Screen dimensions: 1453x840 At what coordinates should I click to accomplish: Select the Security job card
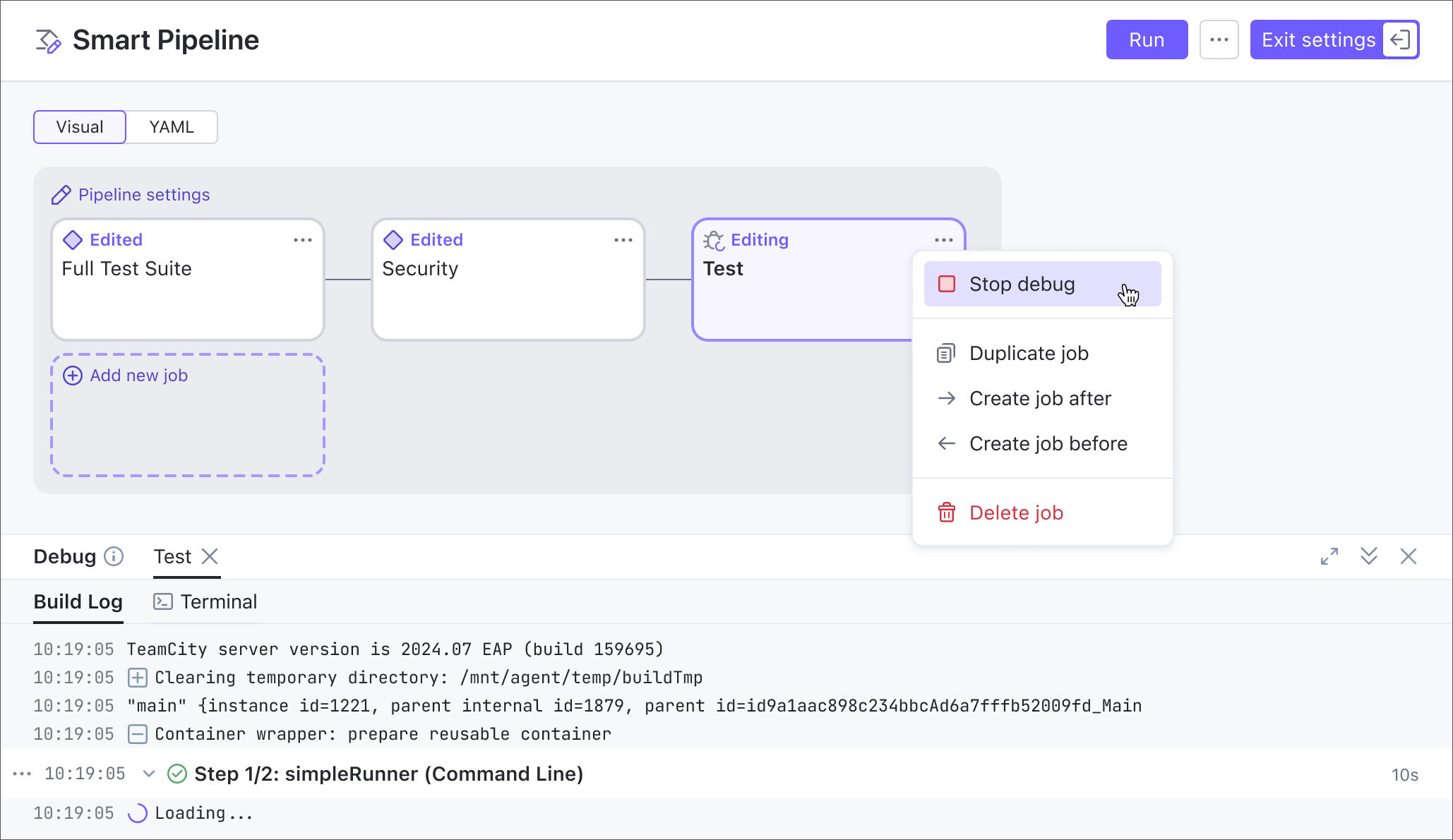pos(508,280)
